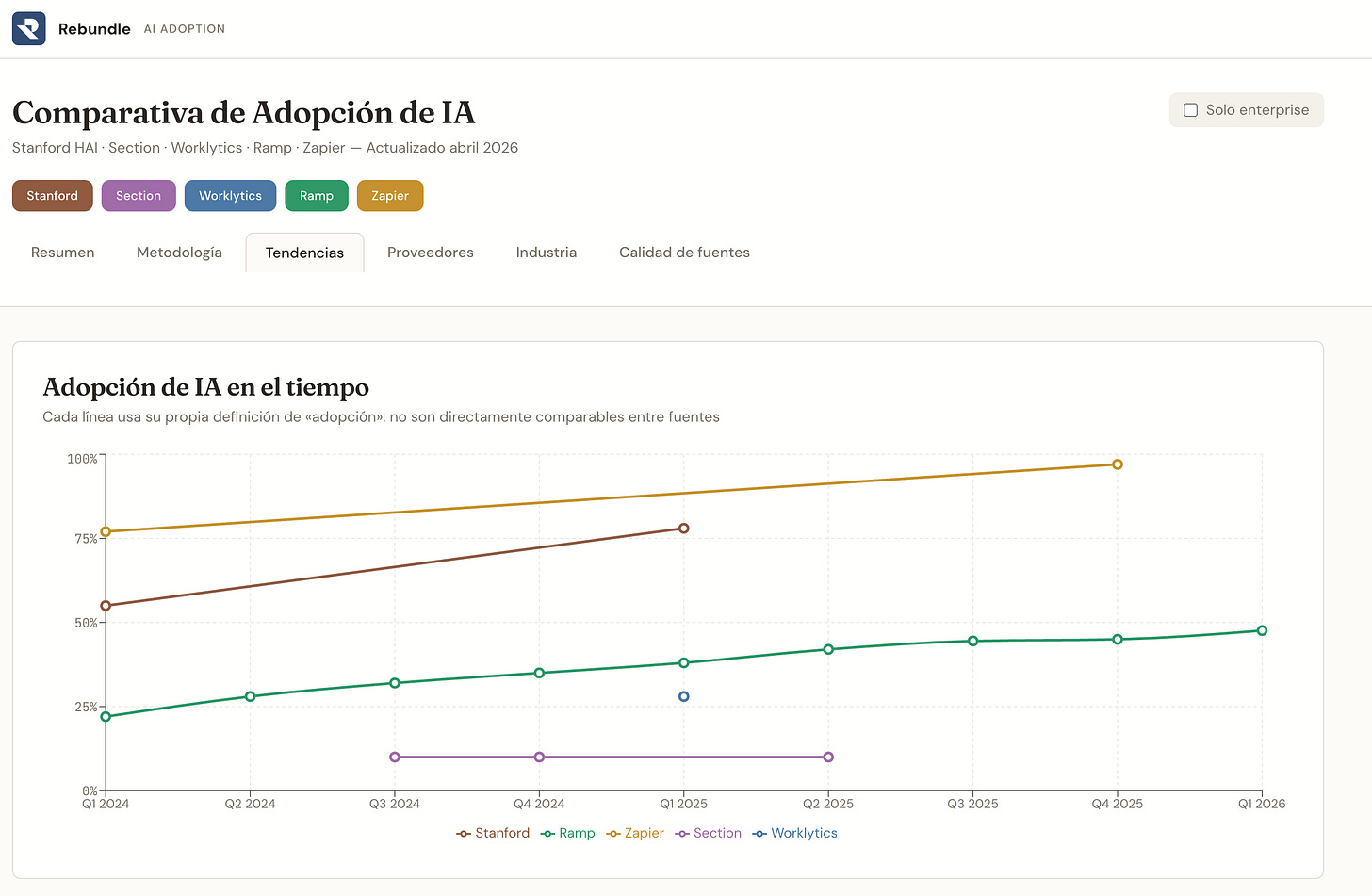The height and width of the screenshot is (896, 1372).
Task: Click the 'Adopción de IA en el tiempo' title
Action: click(206, 387)
